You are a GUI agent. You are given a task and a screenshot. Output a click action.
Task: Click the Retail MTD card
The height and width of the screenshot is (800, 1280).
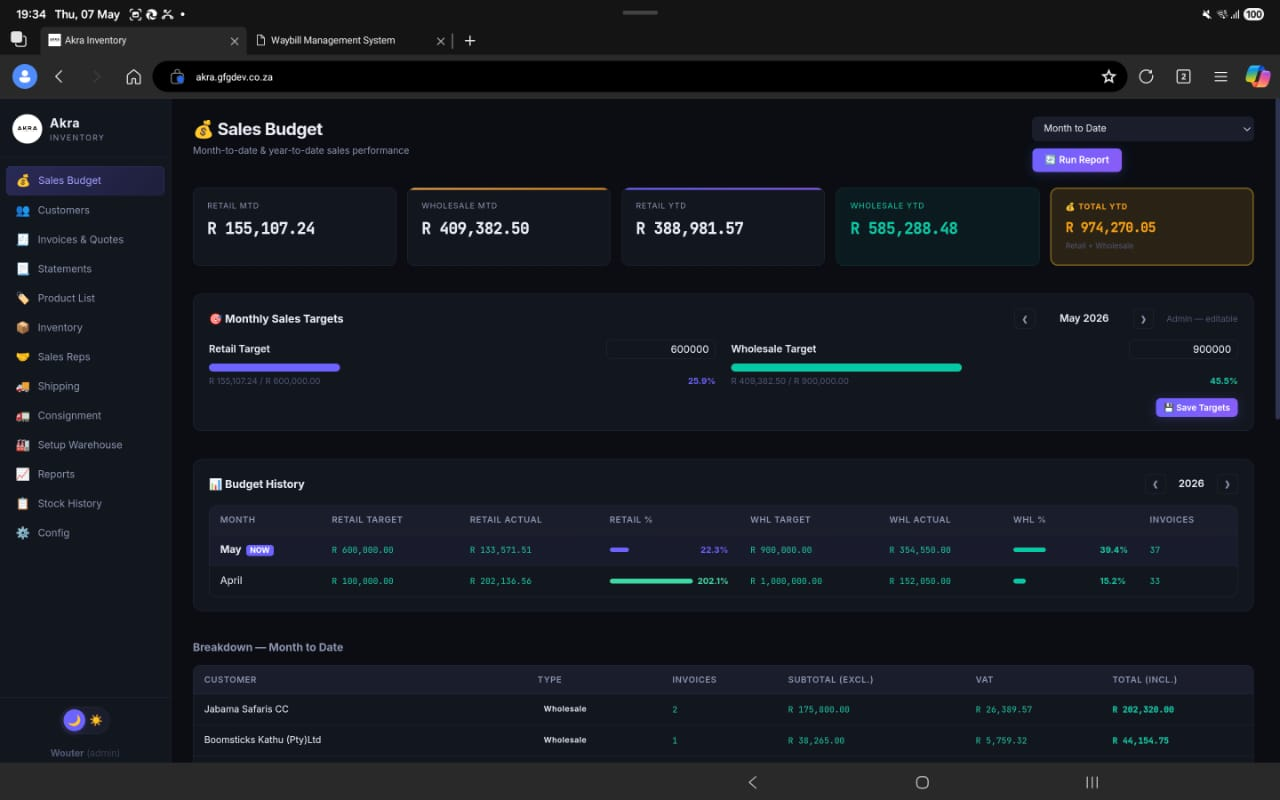tap(294, 227)
